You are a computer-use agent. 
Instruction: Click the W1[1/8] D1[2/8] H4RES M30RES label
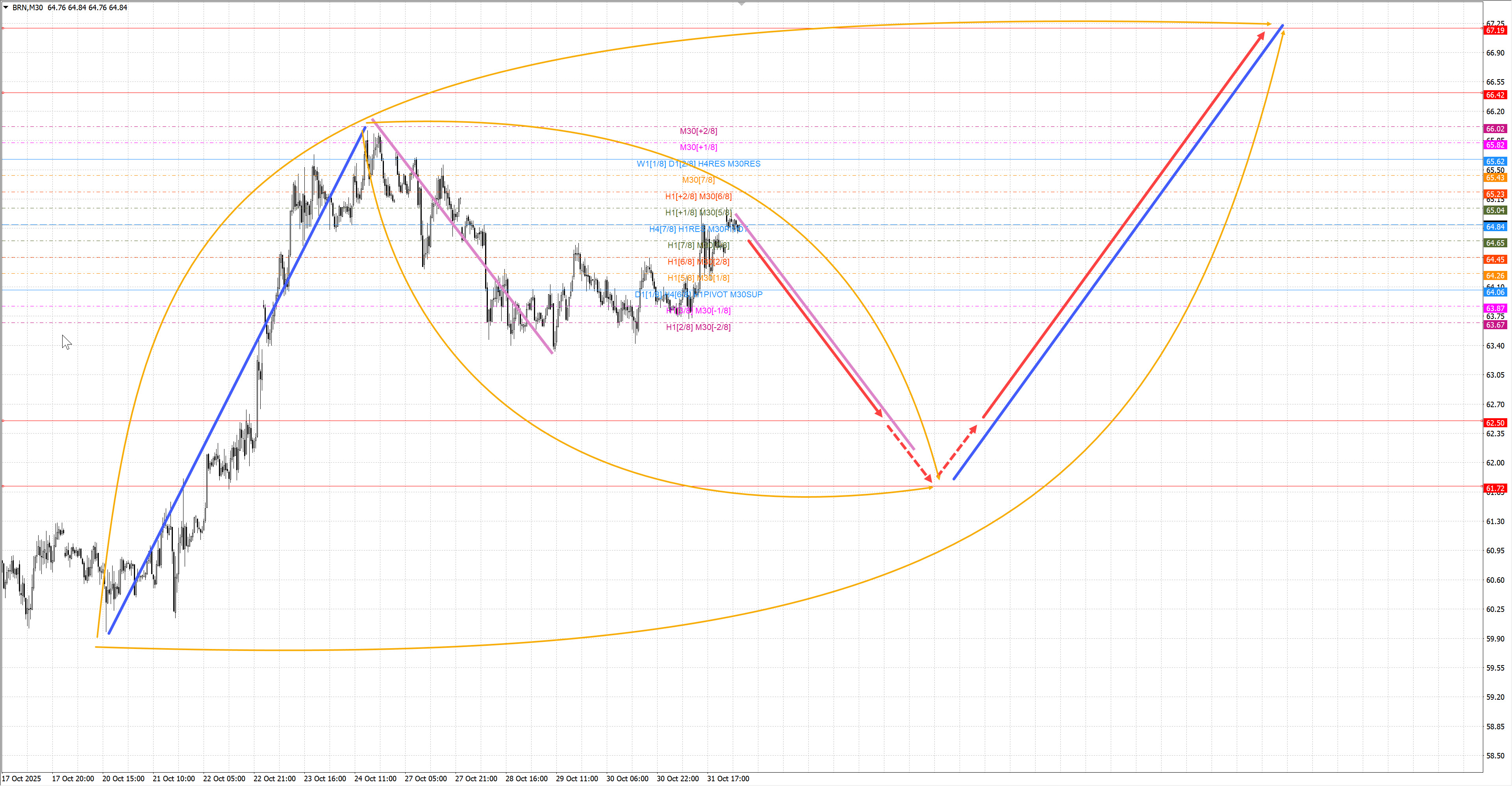click(x=698, y=164)
